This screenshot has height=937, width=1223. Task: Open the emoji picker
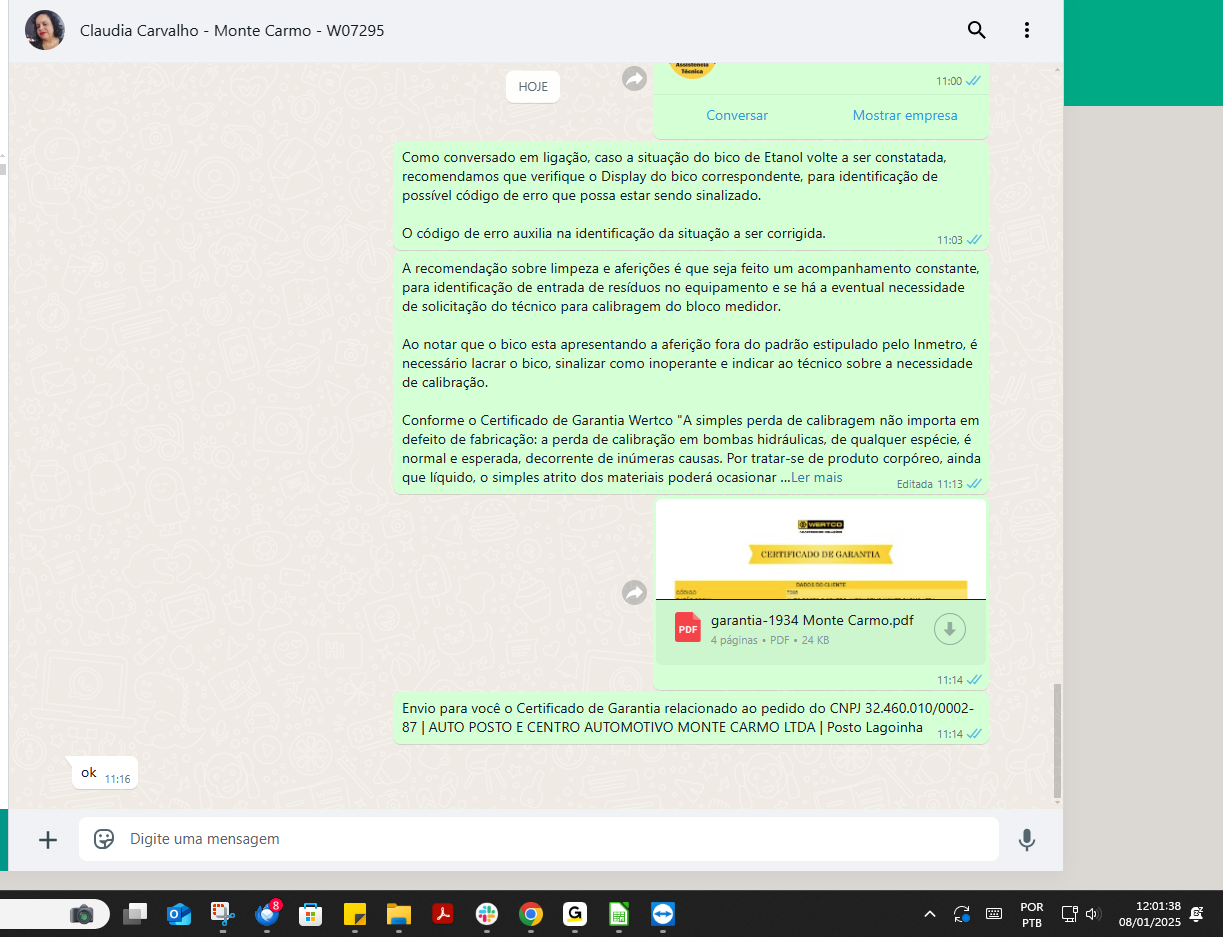click(x=103, y=839)
